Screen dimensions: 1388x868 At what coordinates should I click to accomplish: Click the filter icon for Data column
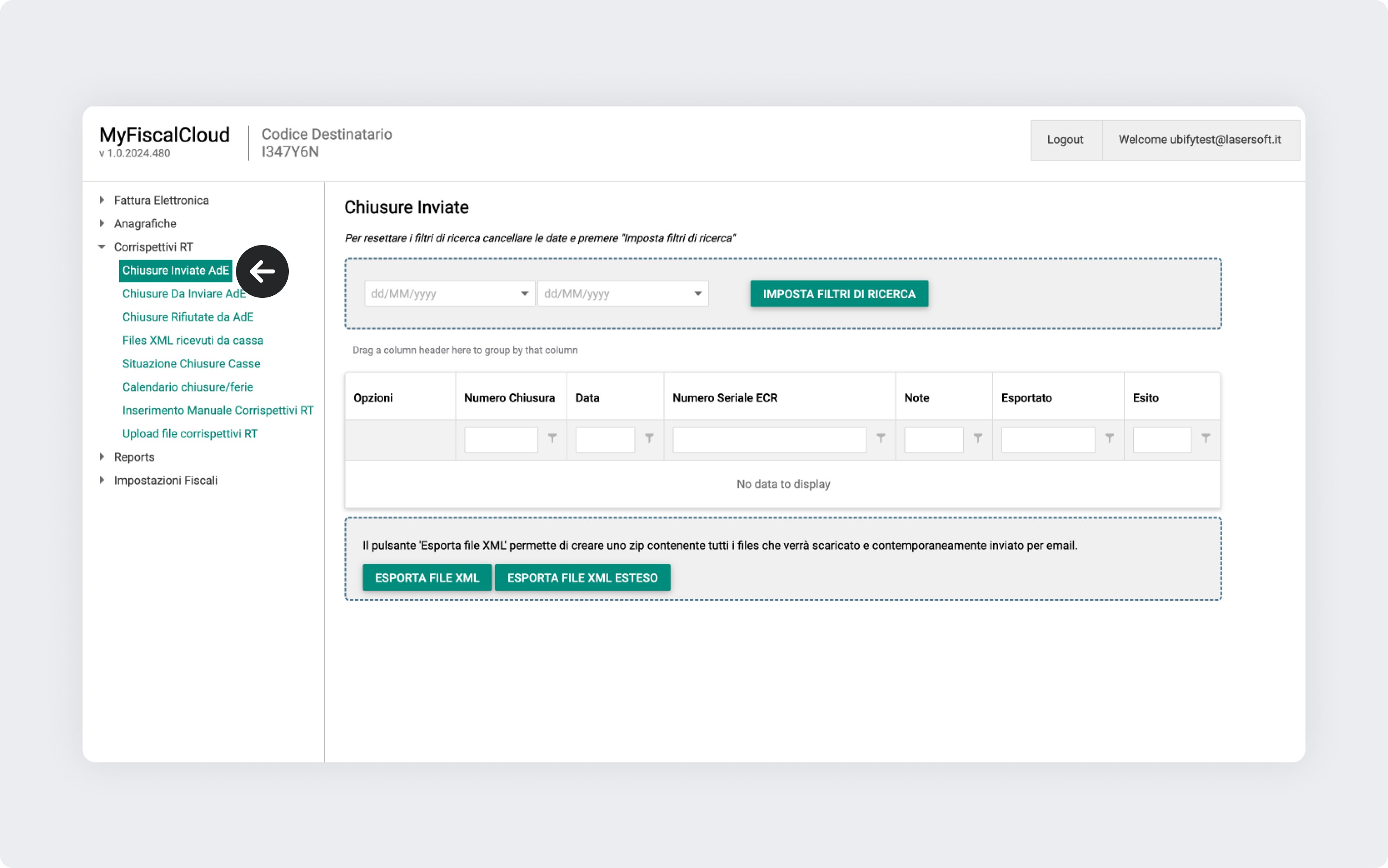coord(649,439)
